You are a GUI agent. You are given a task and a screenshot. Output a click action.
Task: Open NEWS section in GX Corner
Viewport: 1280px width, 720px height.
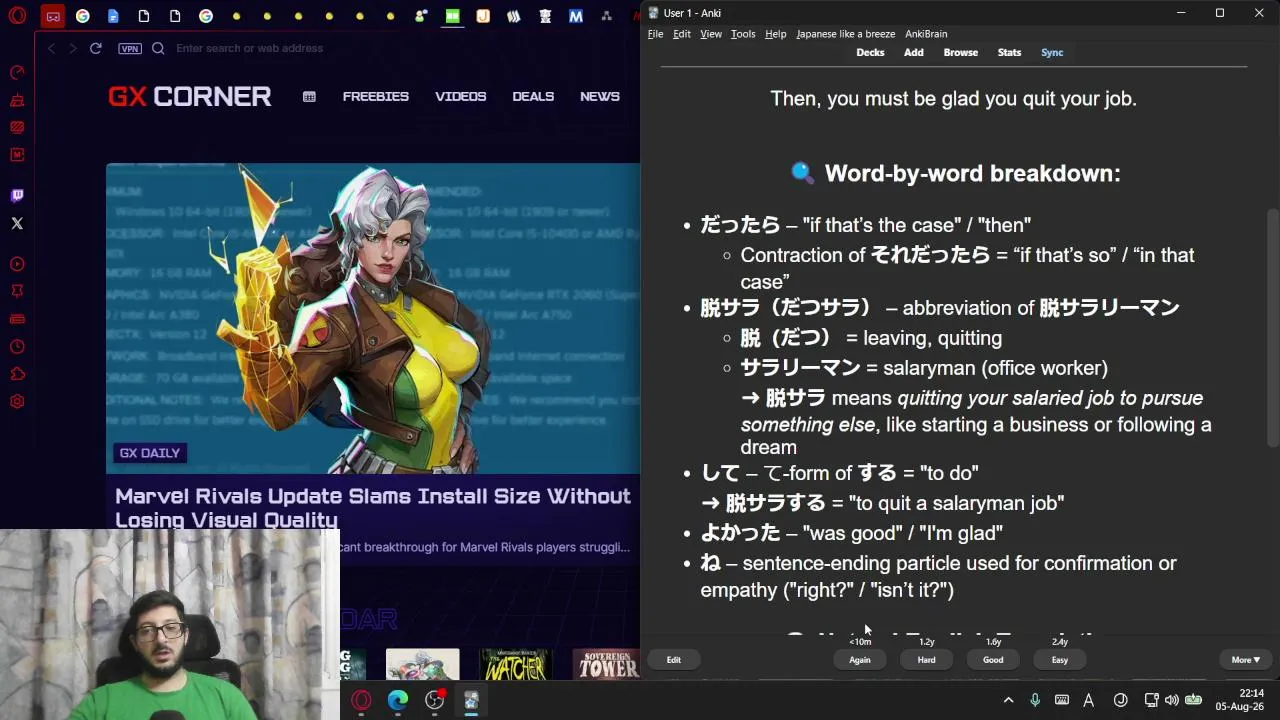click(600, 96)
